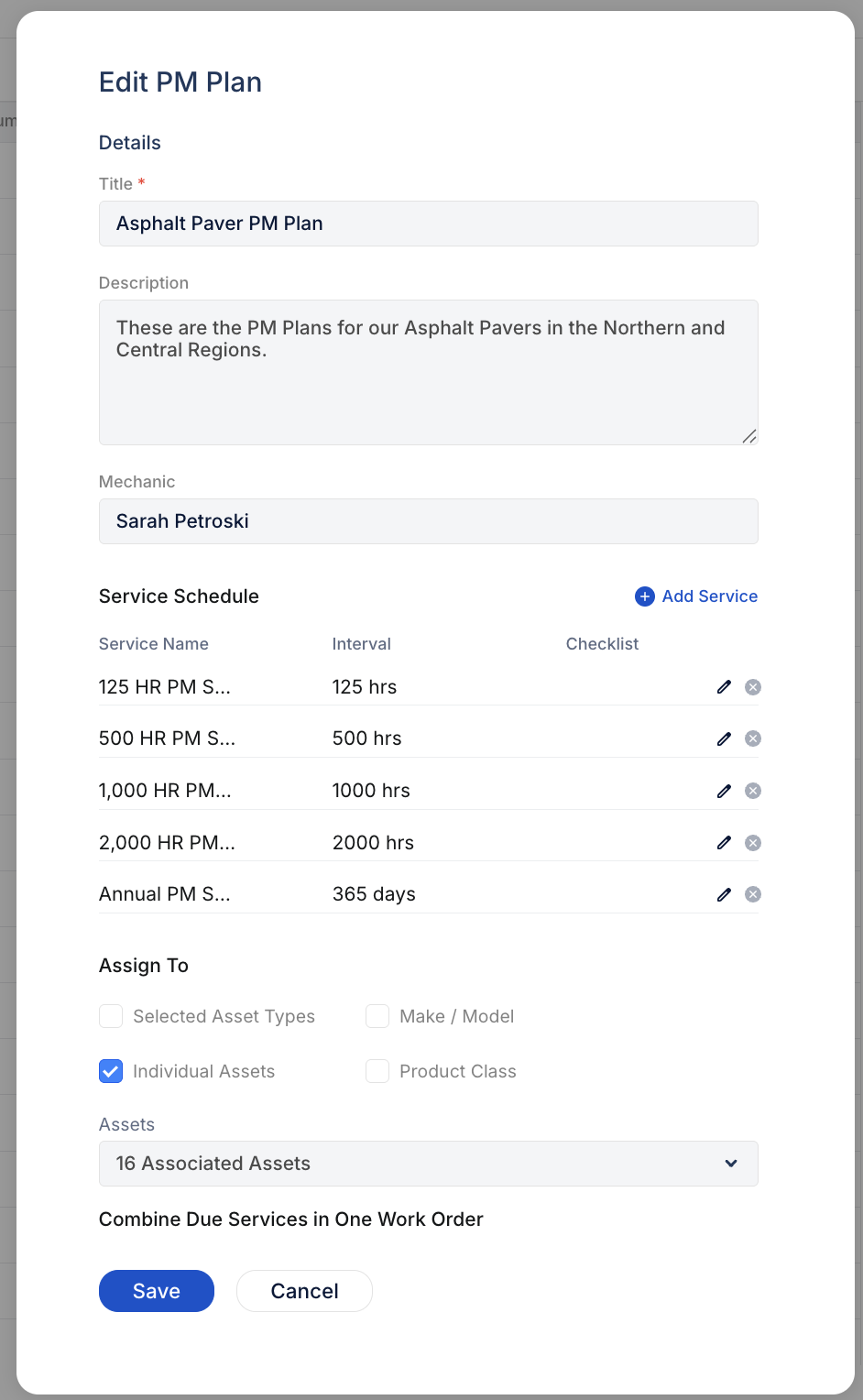863x1400 pixels.
Task: Click inside the Title field
Action: (428, 224)
